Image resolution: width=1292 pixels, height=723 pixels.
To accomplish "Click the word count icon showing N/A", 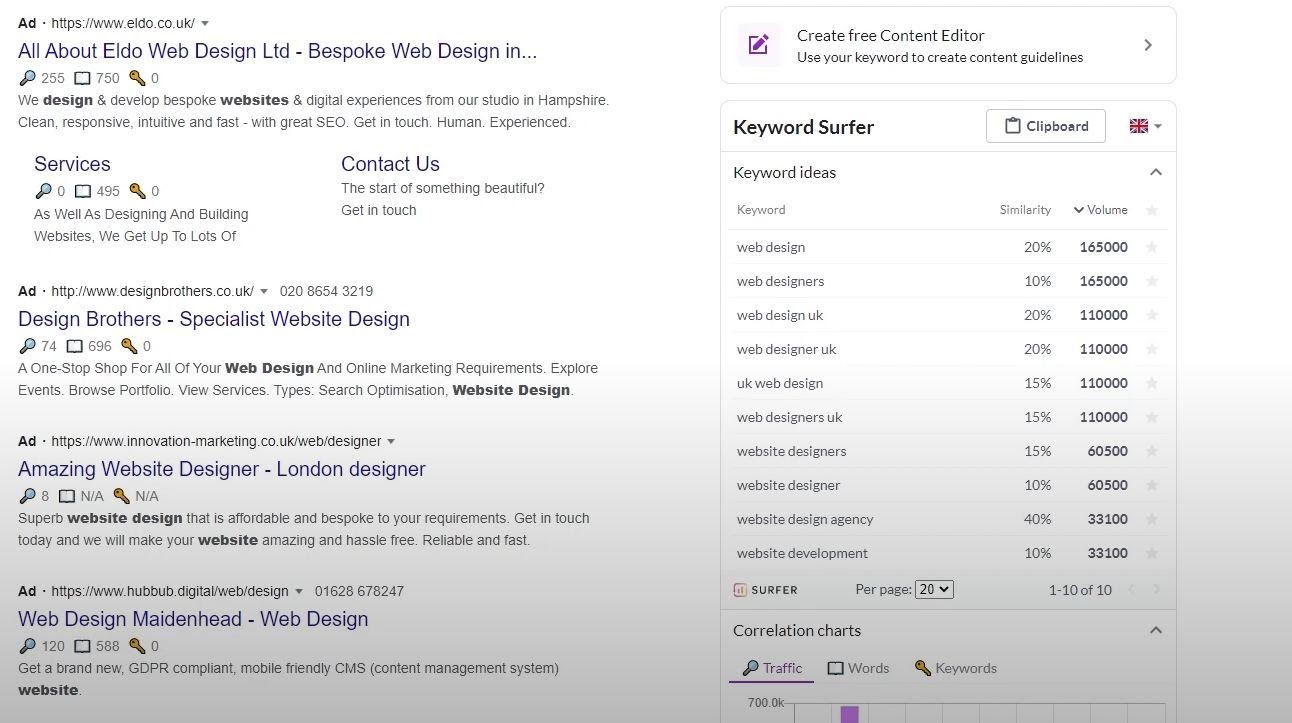I will [67, 496].
